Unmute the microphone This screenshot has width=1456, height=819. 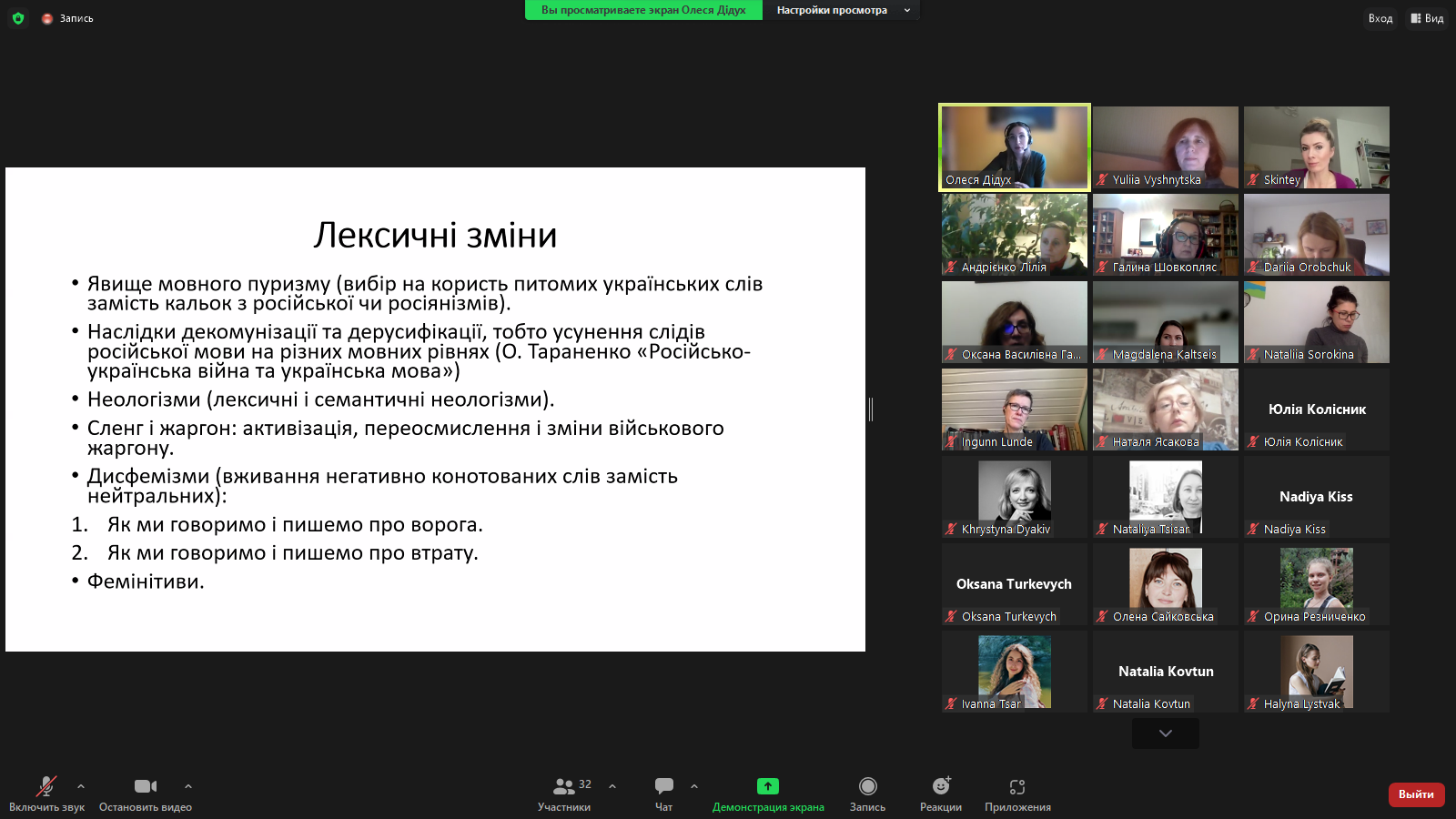tap(45, 786)
